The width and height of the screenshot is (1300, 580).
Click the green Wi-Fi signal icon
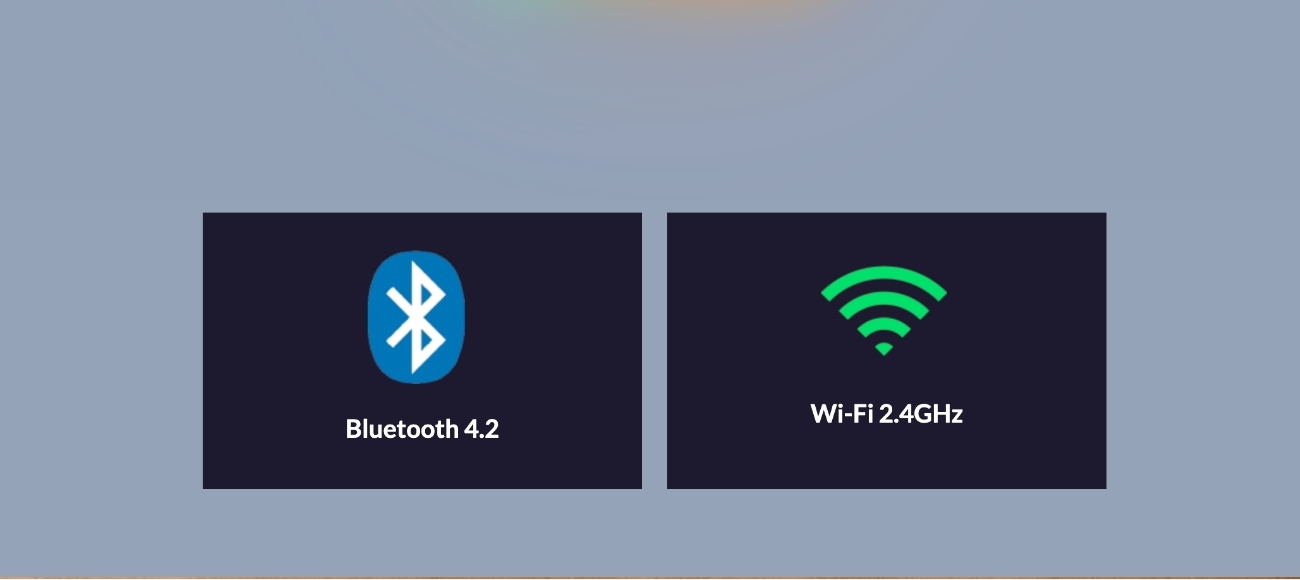click(884, 310)
